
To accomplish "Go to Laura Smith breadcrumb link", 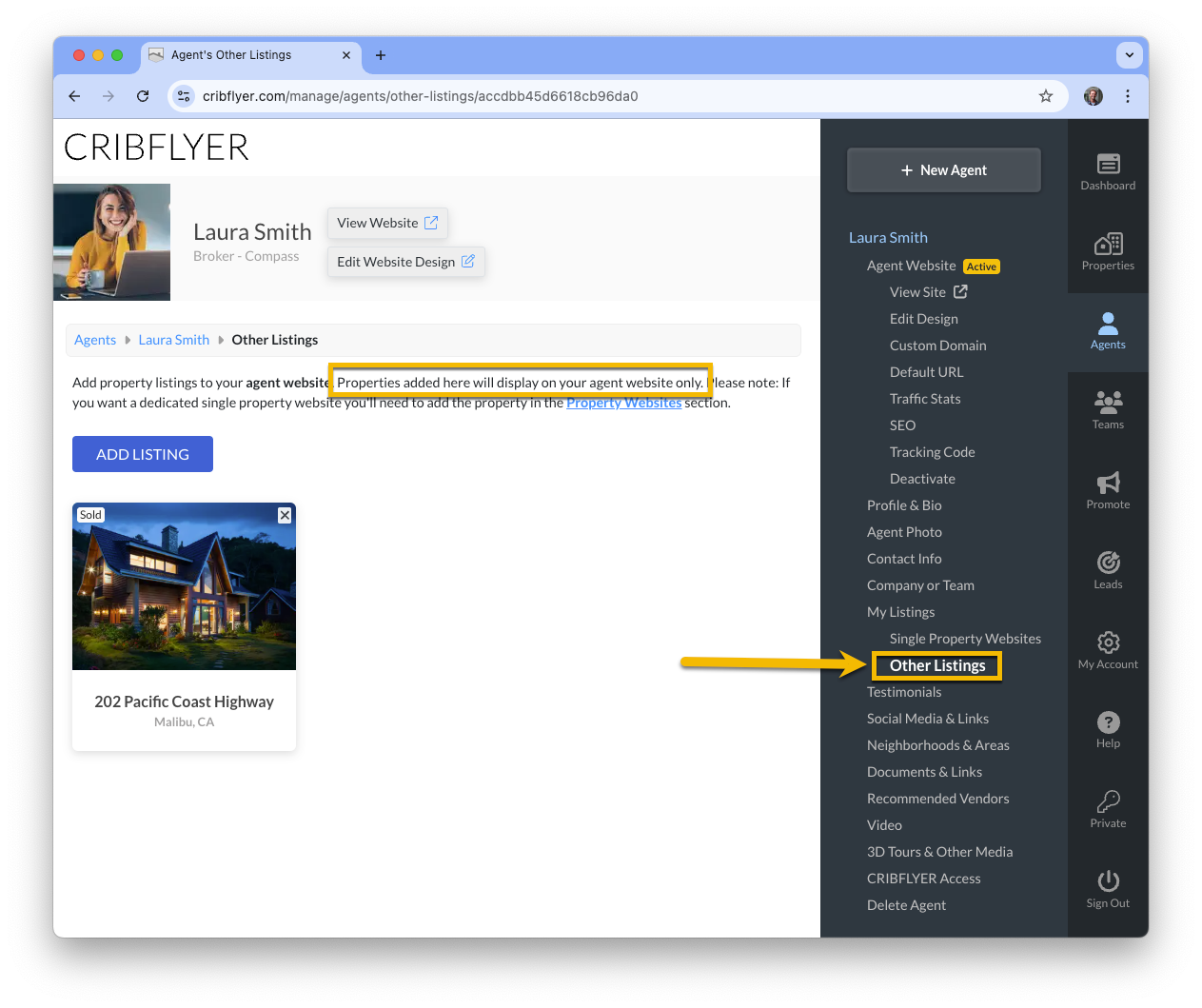I will click(x=174, y=340).
